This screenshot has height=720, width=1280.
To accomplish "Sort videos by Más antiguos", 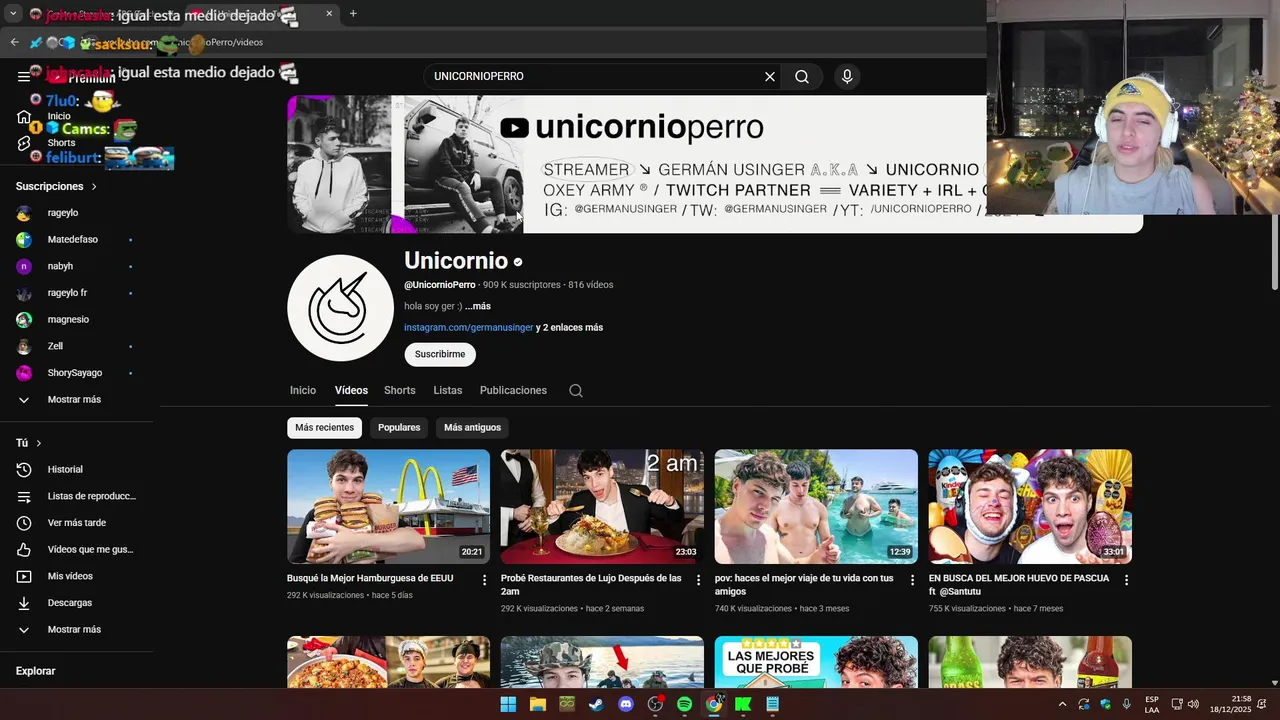I will [x=472, y=427].
